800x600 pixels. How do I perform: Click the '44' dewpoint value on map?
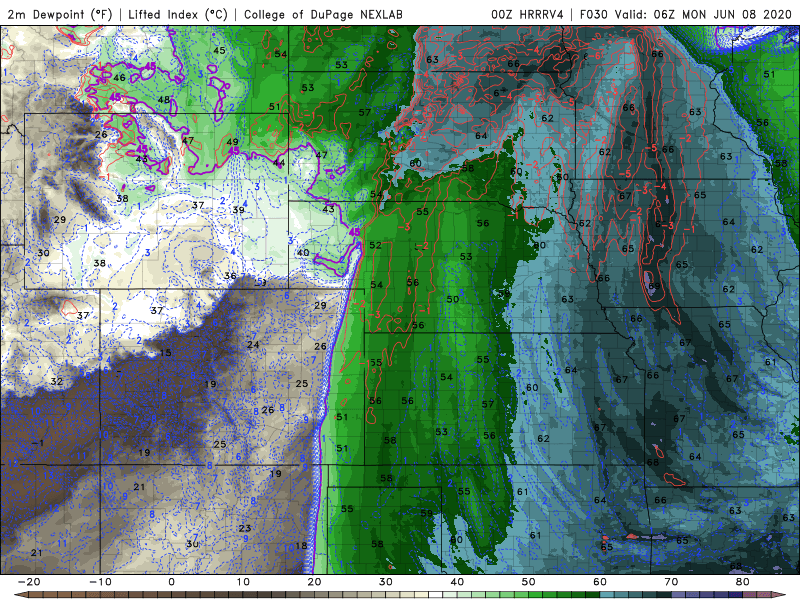279,163
